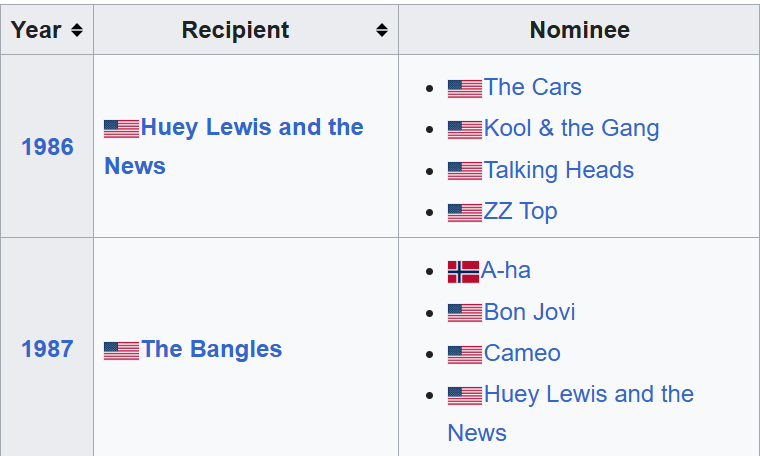Viewport: 760px width, 456px height.
Task: Sort the table by Year column arrows
Action: coord(77,30)
